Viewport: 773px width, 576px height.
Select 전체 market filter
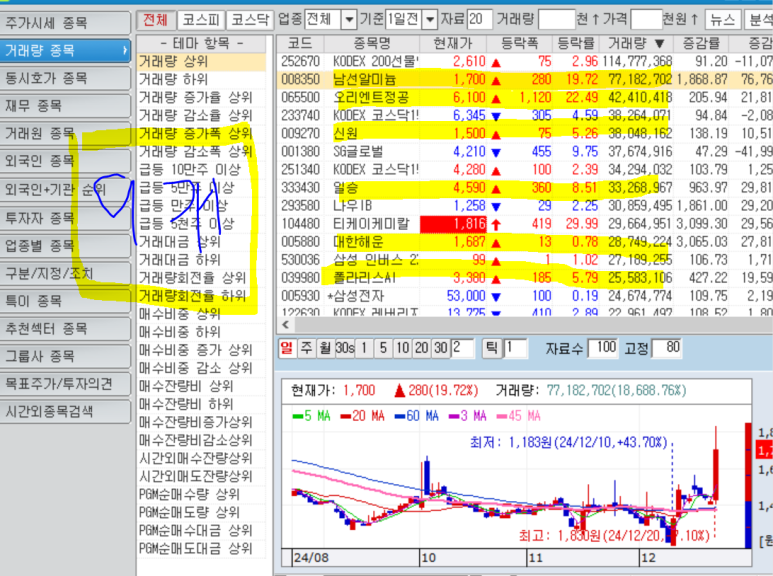tap(155, 20)
